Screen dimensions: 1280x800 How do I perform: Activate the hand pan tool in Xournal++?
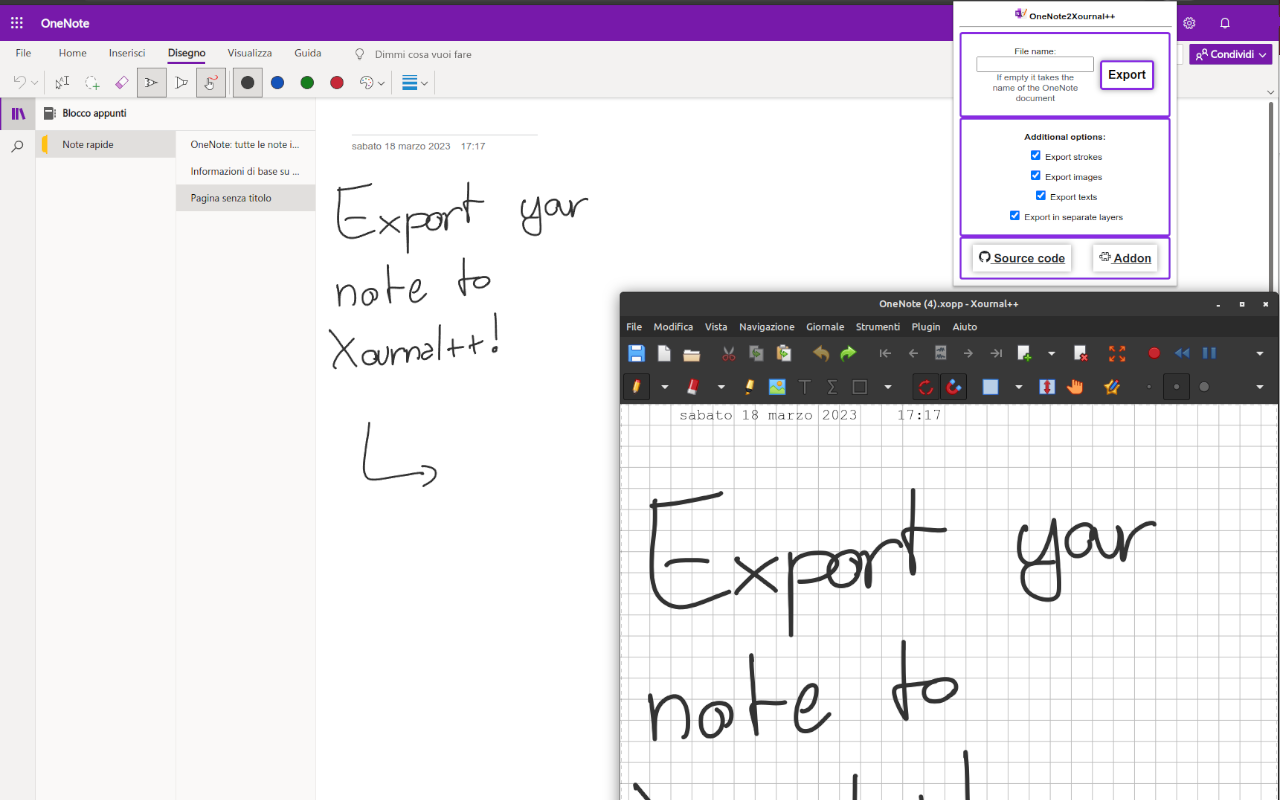1075,386
